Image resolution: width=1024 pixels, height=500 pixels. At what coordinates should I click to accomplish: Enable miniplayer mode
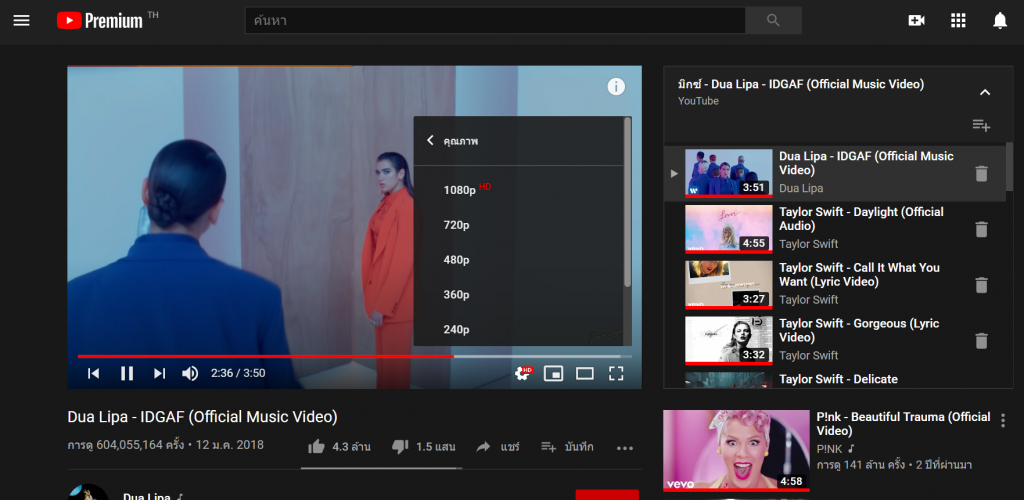(553, 373)
